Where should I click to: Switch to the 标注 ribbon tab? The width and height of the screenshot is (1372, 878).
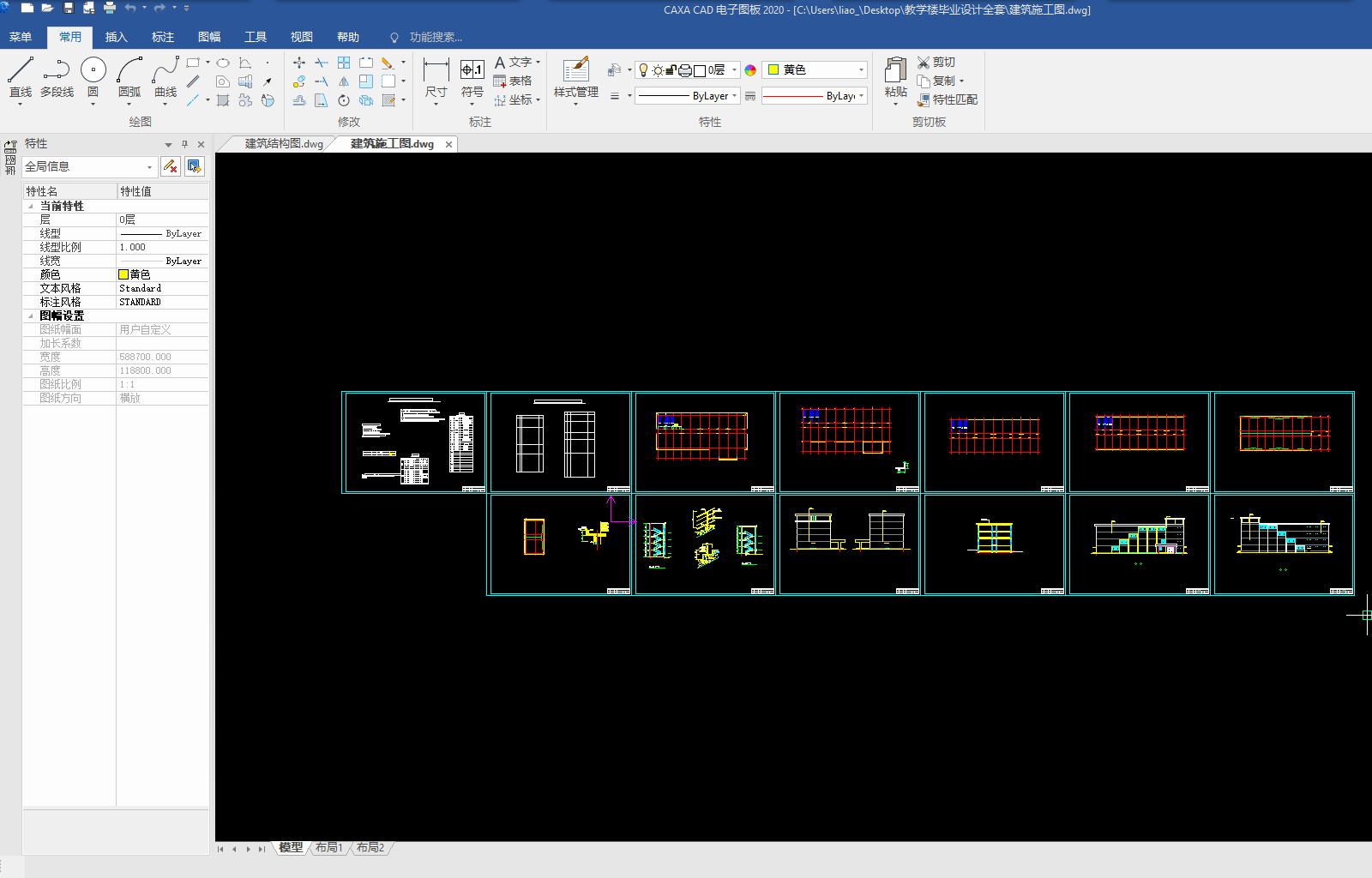tap(163, 37)
